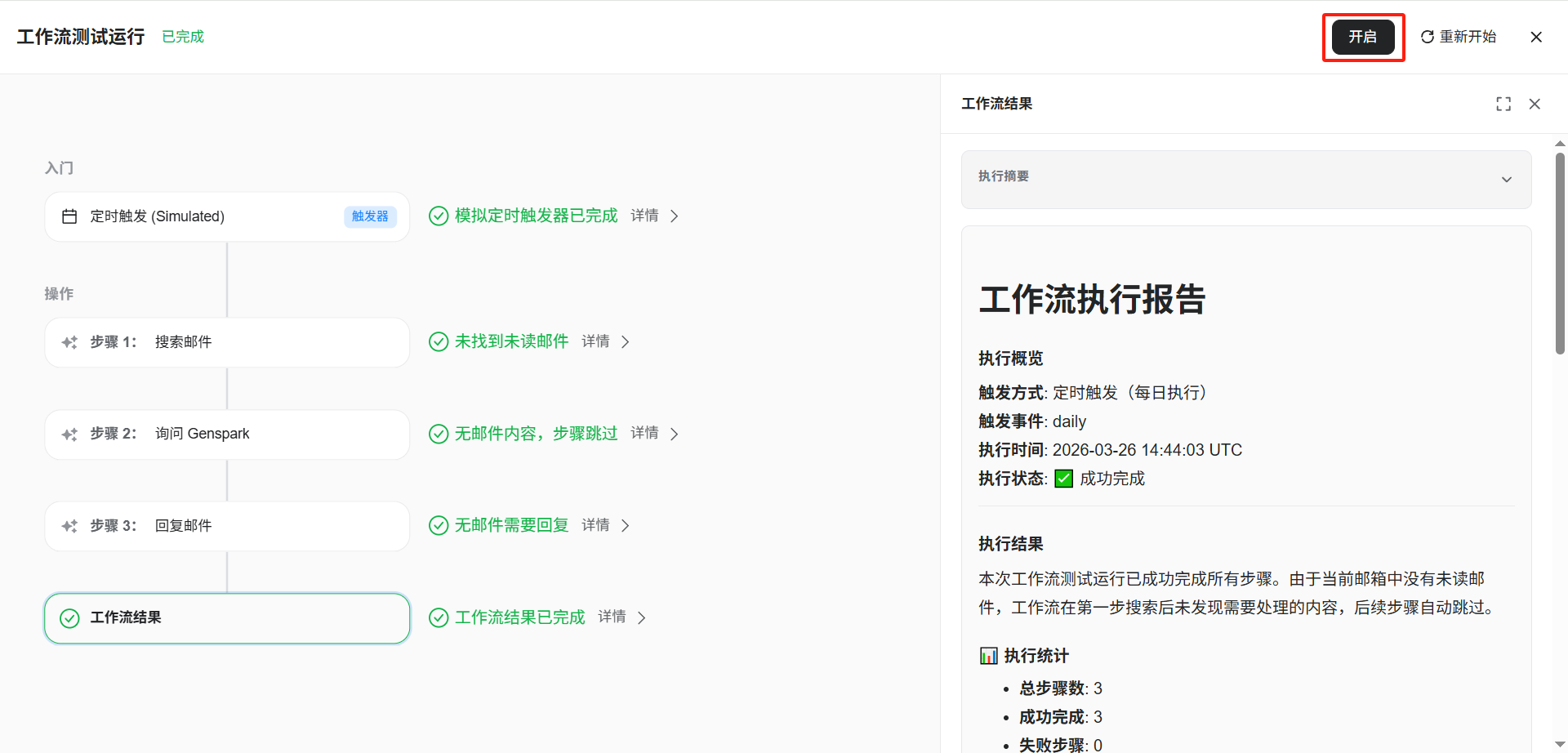Screen dimensions: 1568x753
Task: Open 详情 for 无邮件需要回复
Action: point(605,525)
